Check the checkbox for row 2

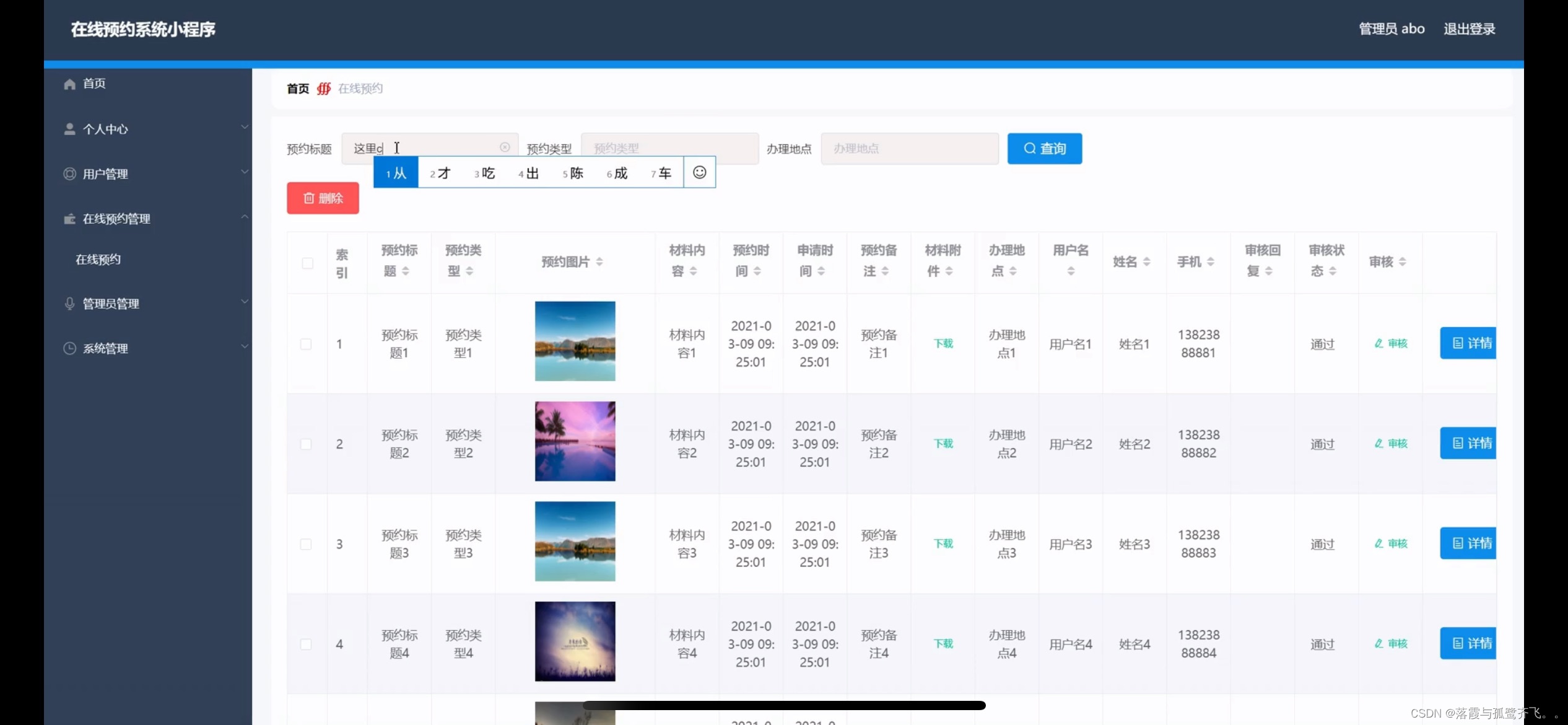(x=306, y=444)
